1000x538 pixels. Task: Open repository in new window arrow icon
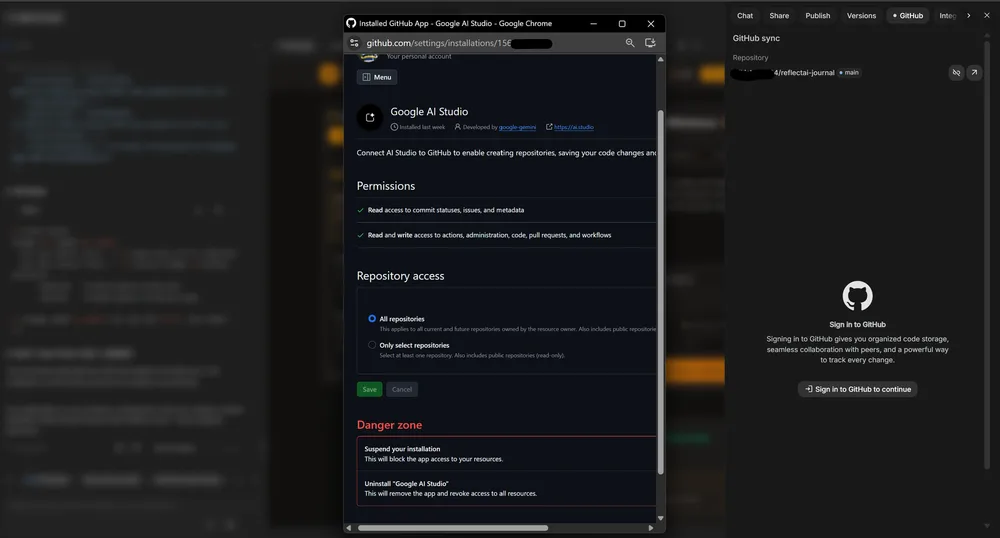(974, 73)
